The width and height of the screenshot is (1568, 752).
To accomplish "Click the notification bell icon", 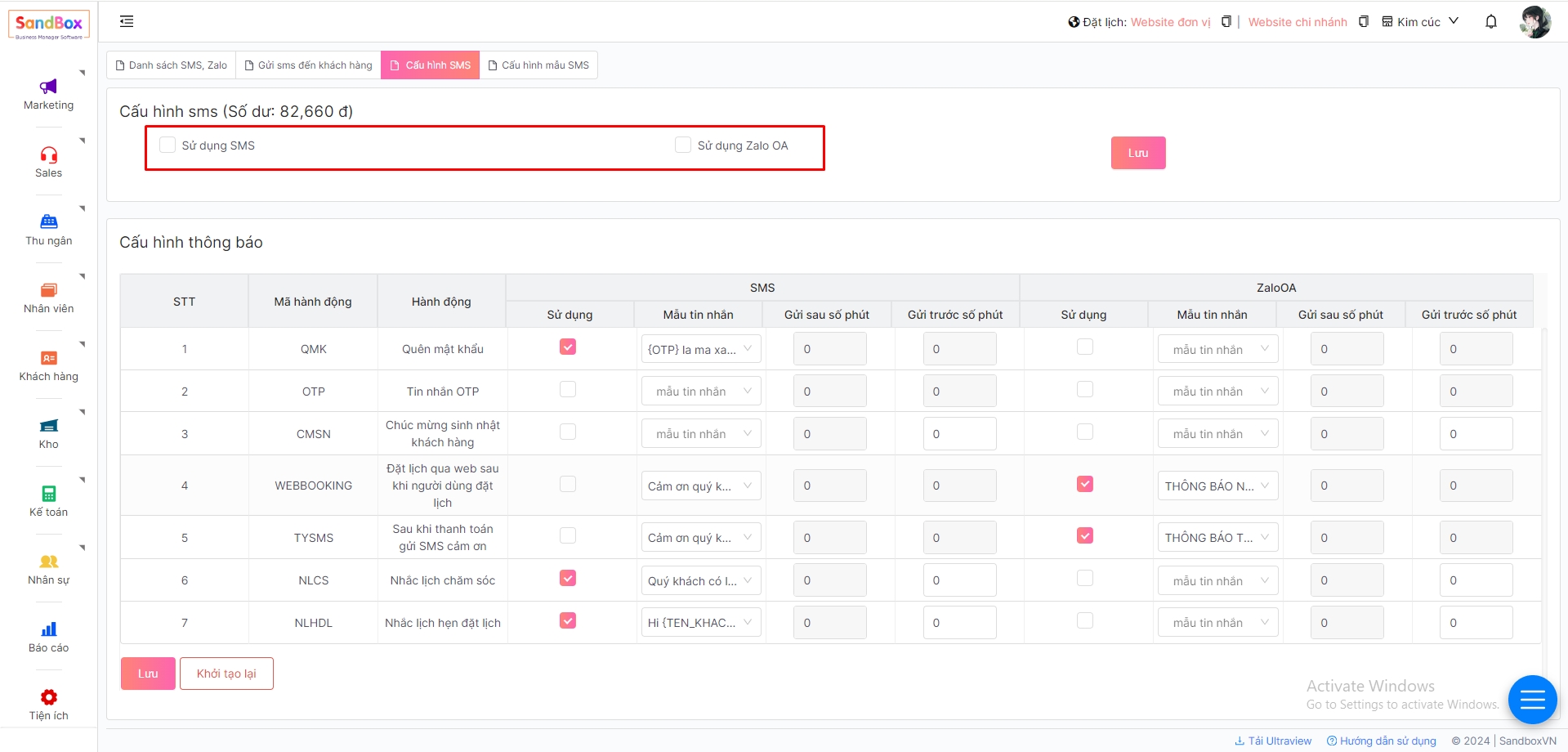I will [x=1490, y=22].
